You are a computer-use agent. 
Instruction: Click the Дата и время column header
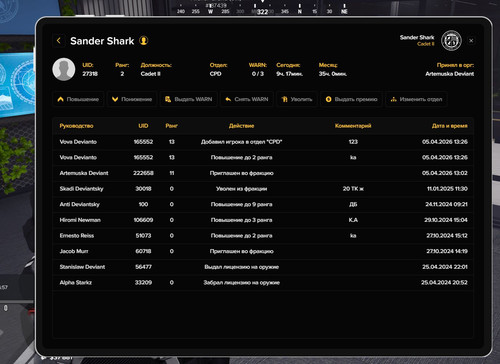449,126
